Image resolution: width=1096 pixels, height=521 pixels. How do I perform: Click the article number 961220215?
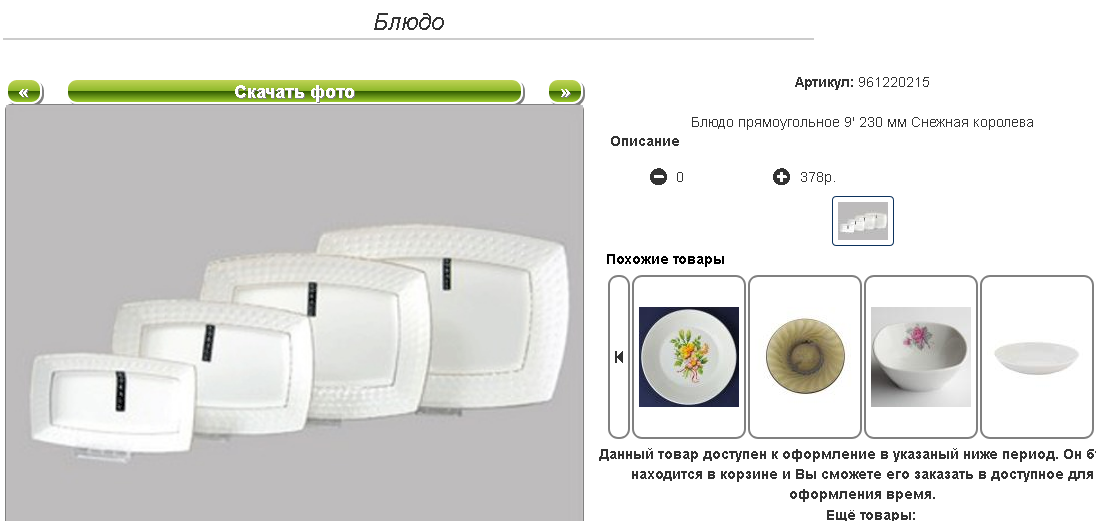coord(893,83)
